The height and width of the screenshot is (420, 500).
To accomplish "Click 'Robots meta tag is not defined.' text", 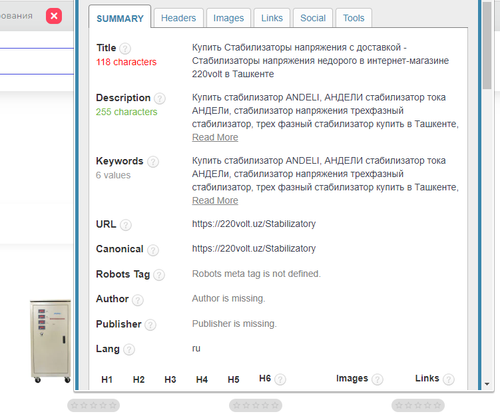I will click(x=256, y=274).
